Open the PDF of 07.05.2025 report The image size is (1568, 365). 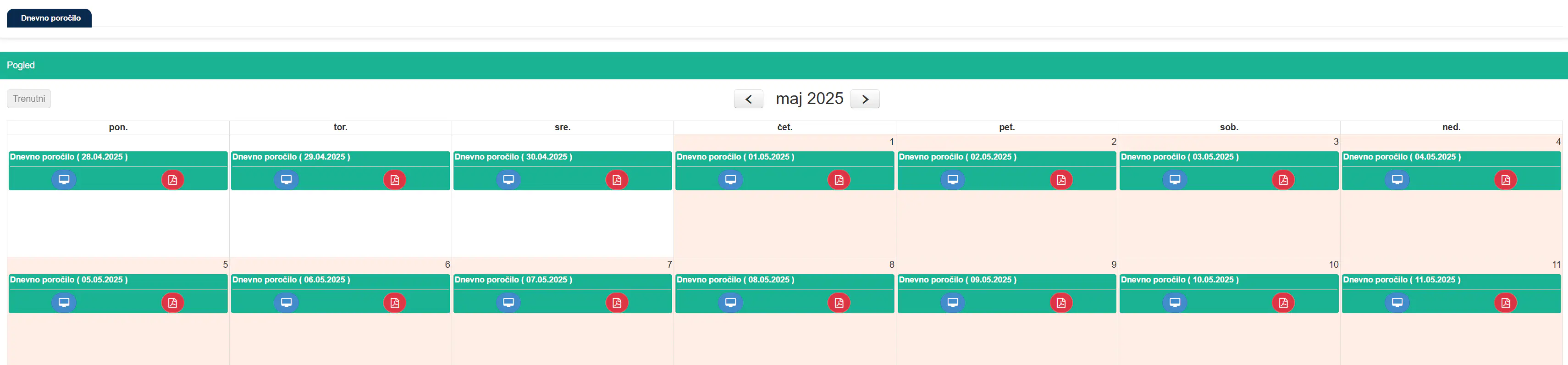(x=617, y=302)
